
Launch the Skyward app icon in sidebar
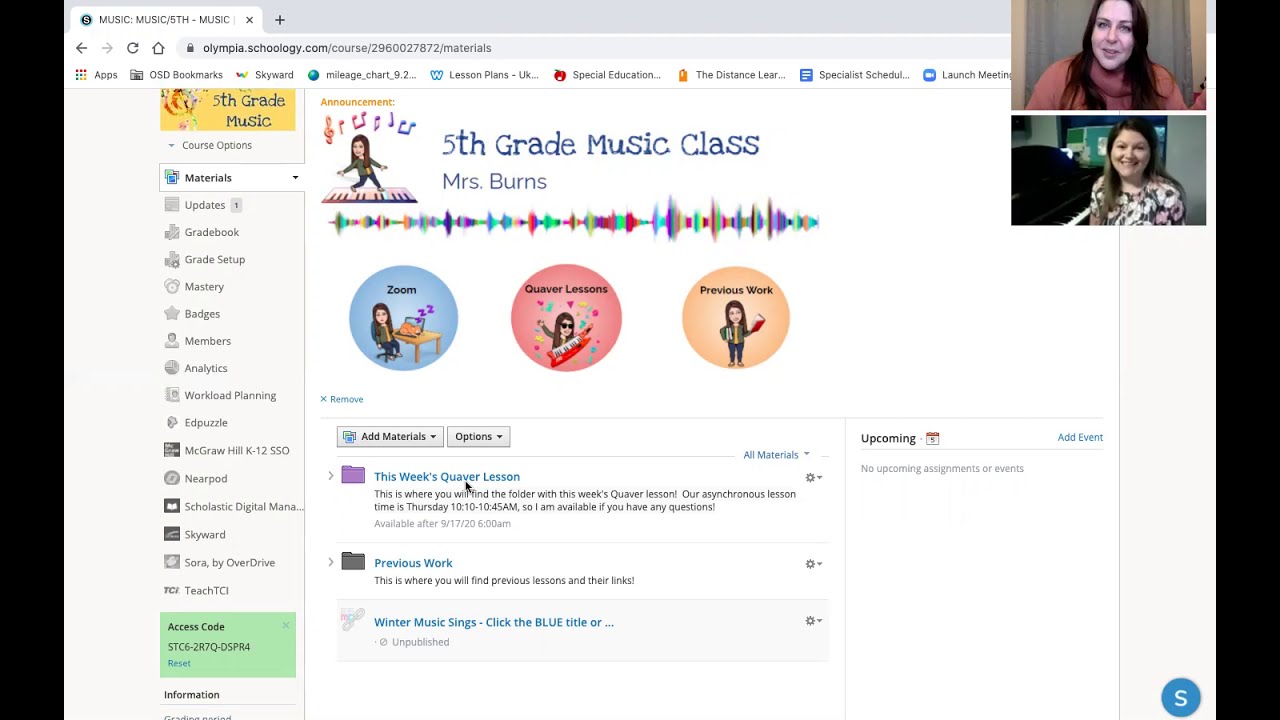pyautogui.click(x=172, y=534)
